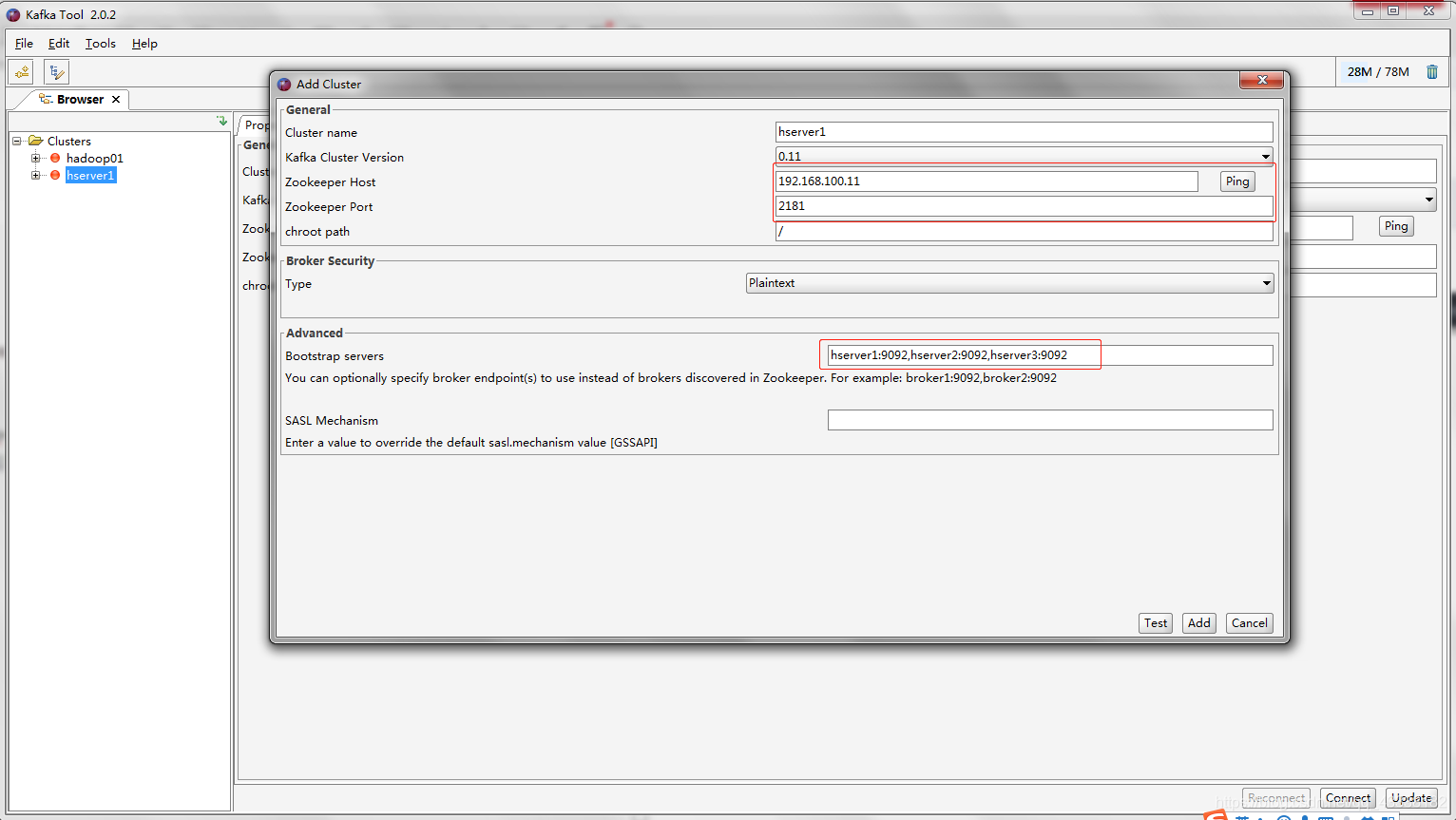Select hadoop01 in the cluster tree

coord(94,158)
